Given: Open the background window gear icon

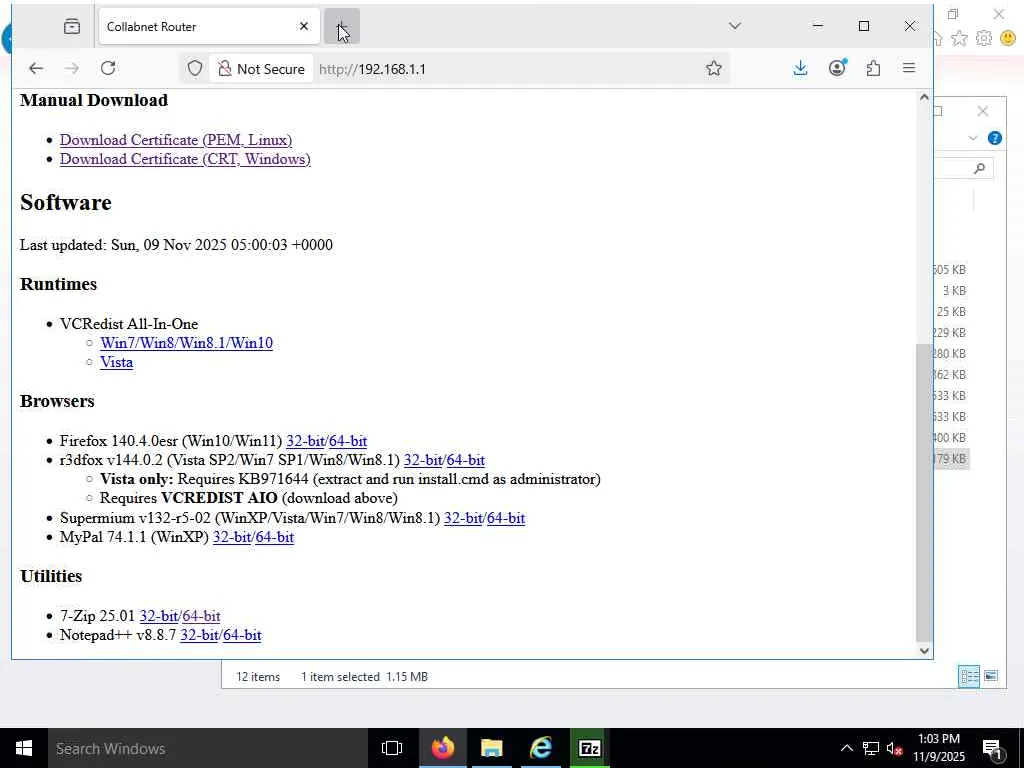Looking at the screenshot, I should [x=984, y=38].
